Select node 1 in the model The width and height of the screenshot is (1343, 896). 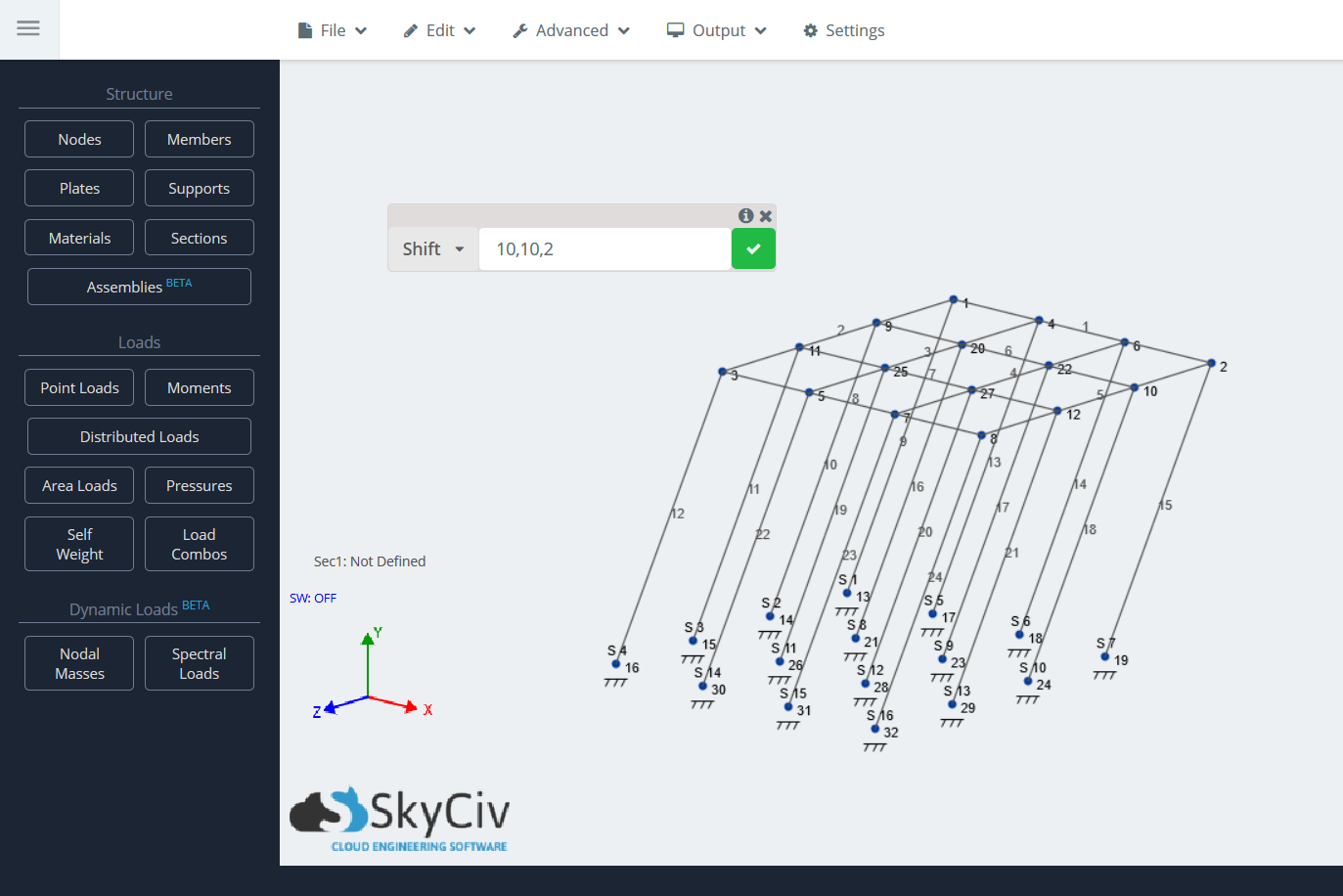click(x=954, y=299)
